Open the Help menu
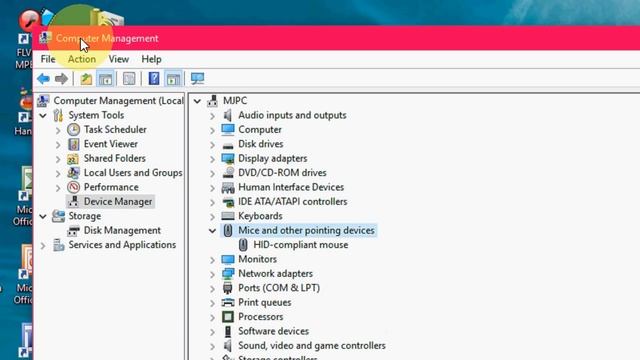Screen dimensions: 640x360 pyautogui.click(x=151, y=59)
